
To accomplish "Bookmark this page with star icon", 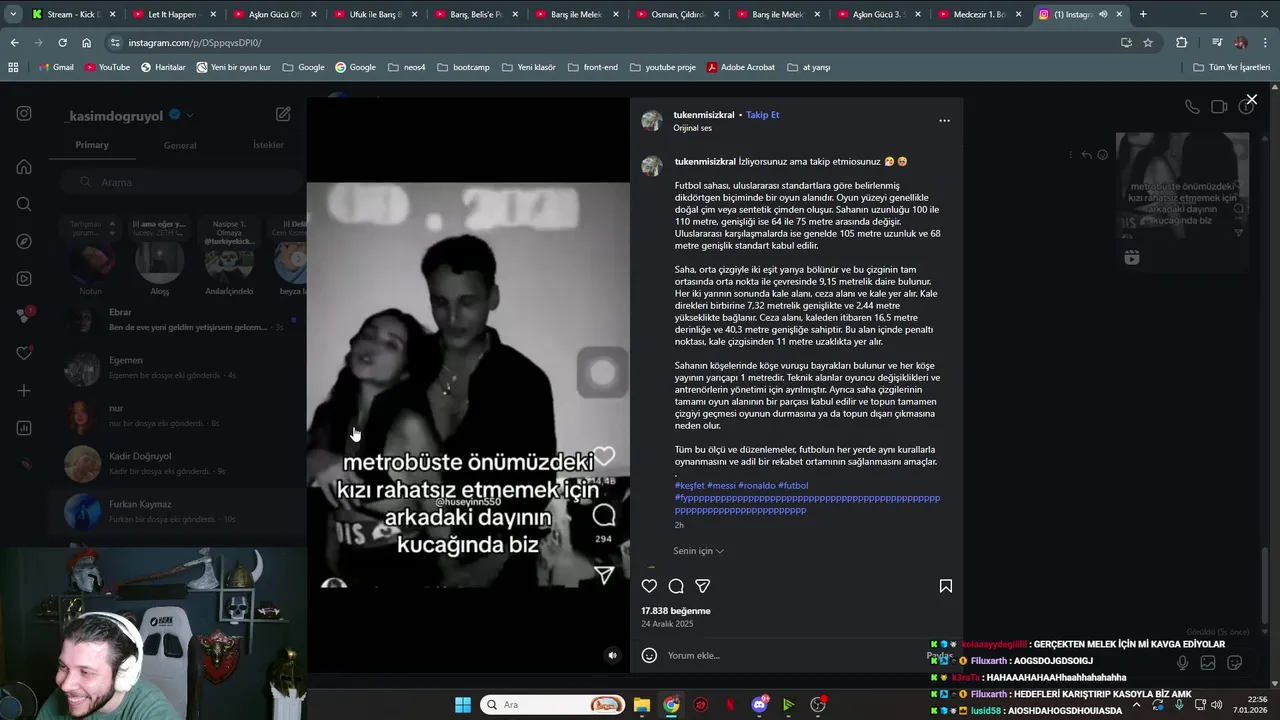I will click(x=1148, y=43).
